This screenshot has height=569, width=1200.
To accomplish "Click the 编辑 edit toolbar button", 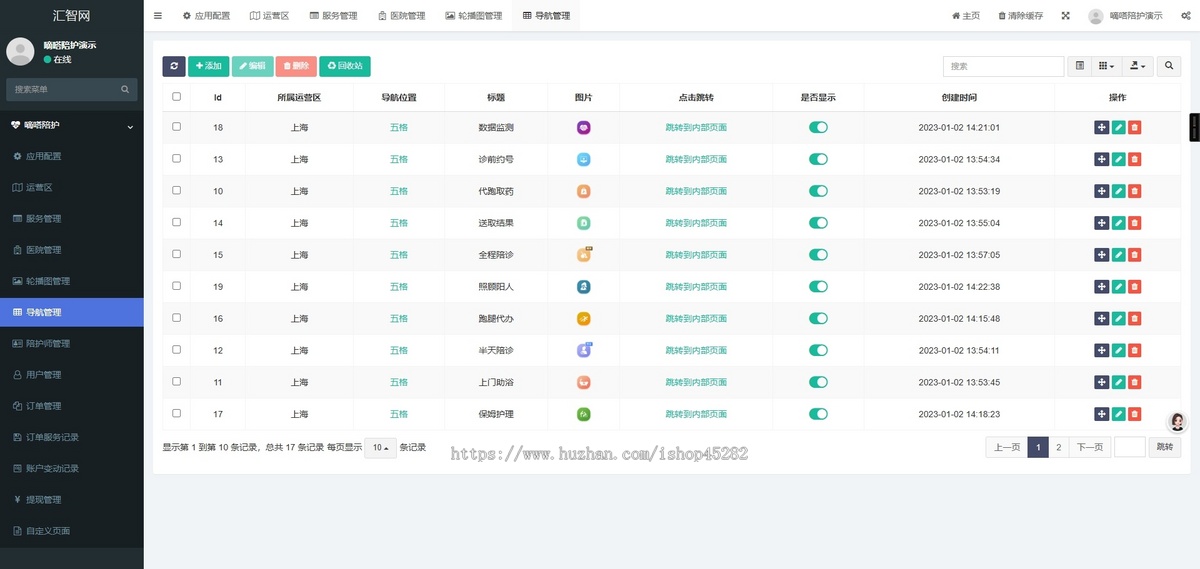I will pyautogui.click(x=252, y=66).
